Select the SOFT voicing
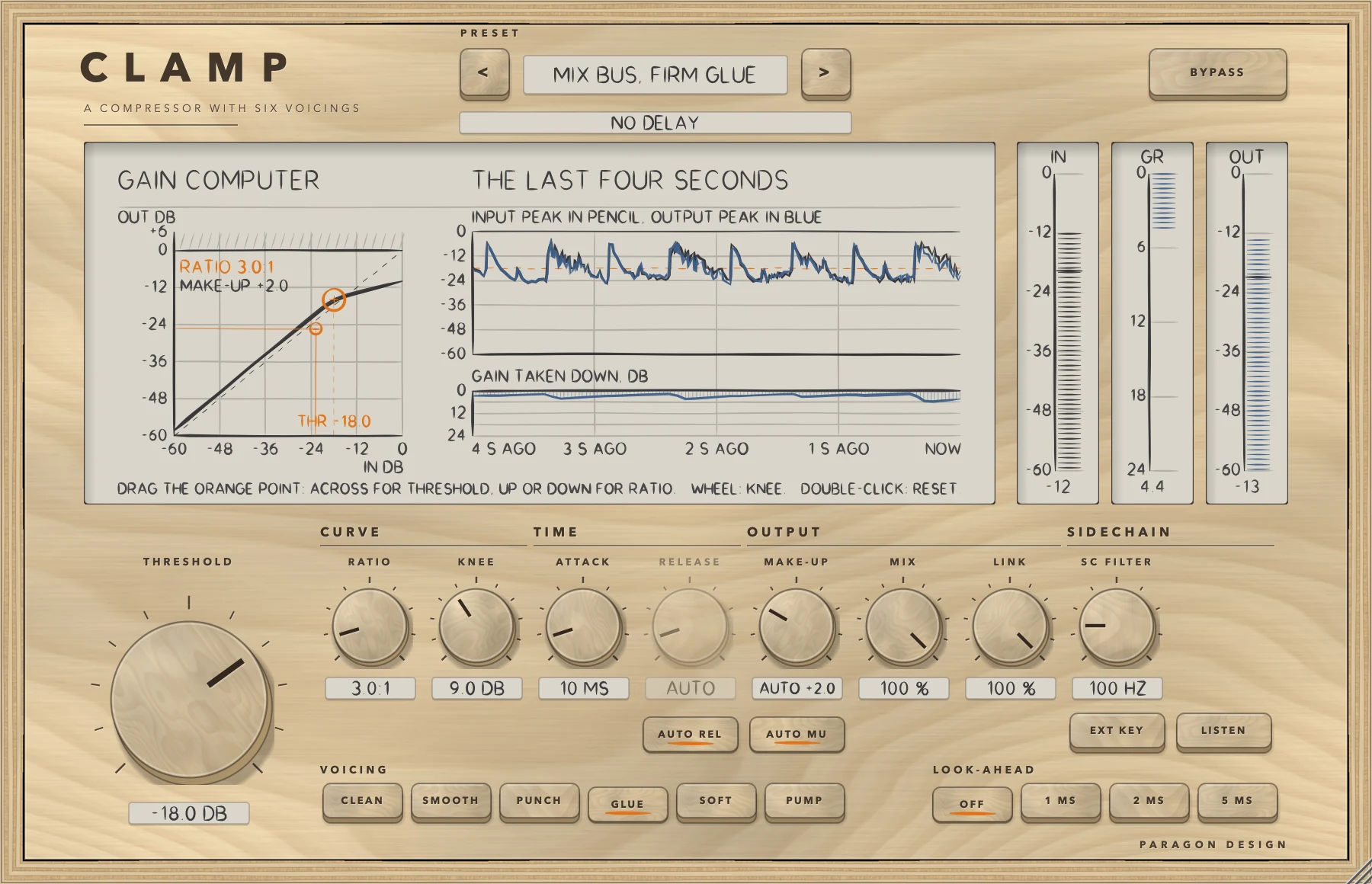Screen dimensions: 1372x884 pyautogui.click(x=716, y=802)
